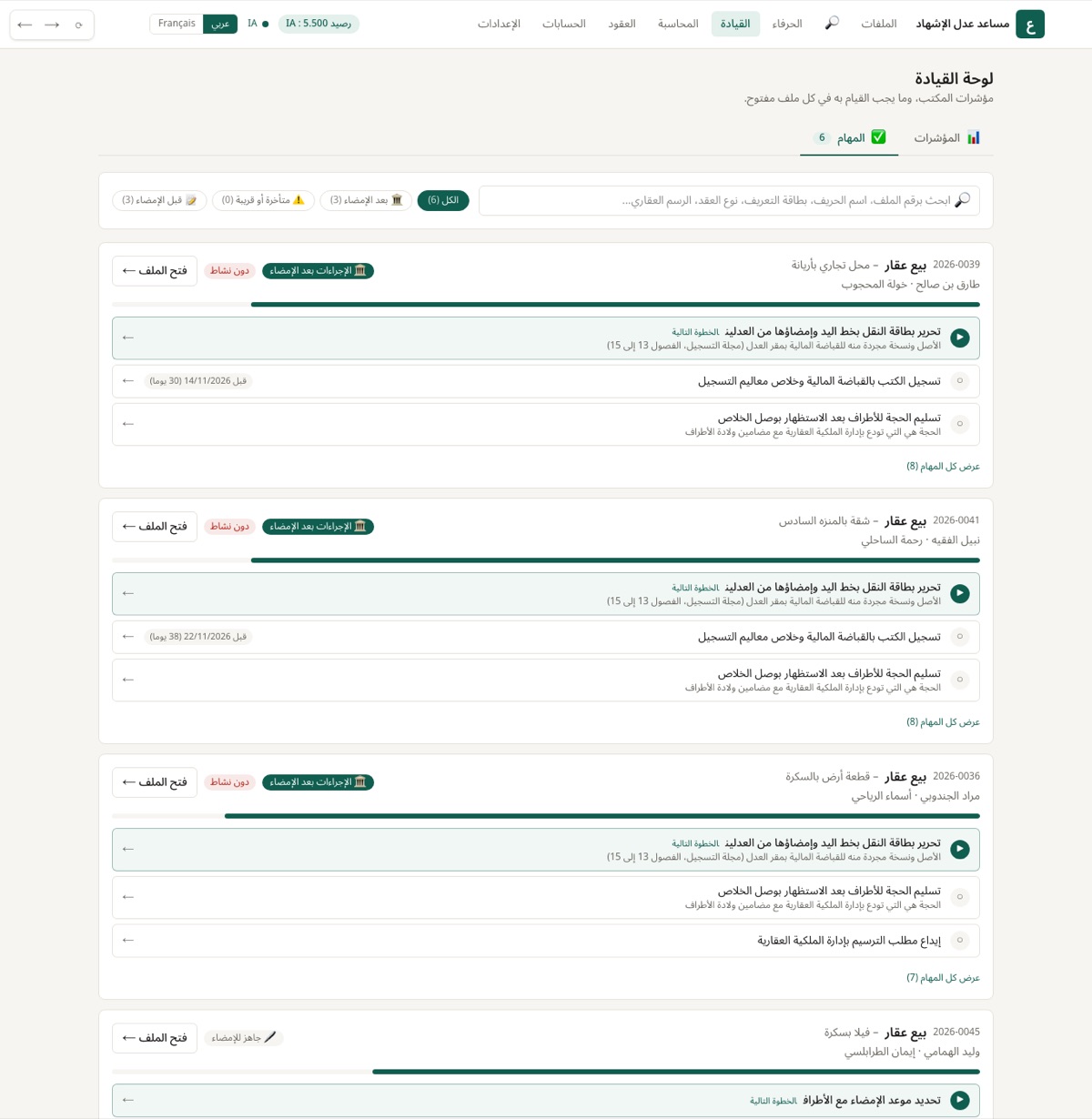Click play icon for task in file 2026-0041
Image resolution: width=1092 pixels, height=1119 pixels.
pos(959,594)
